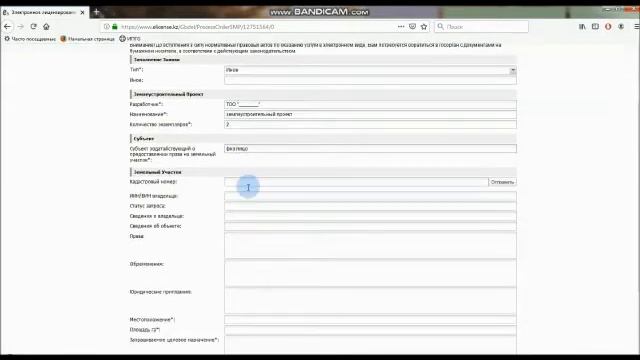The image size is (640, 360).
Task: Click the Площадь, га input field
Action: click(x=370, y=330)
